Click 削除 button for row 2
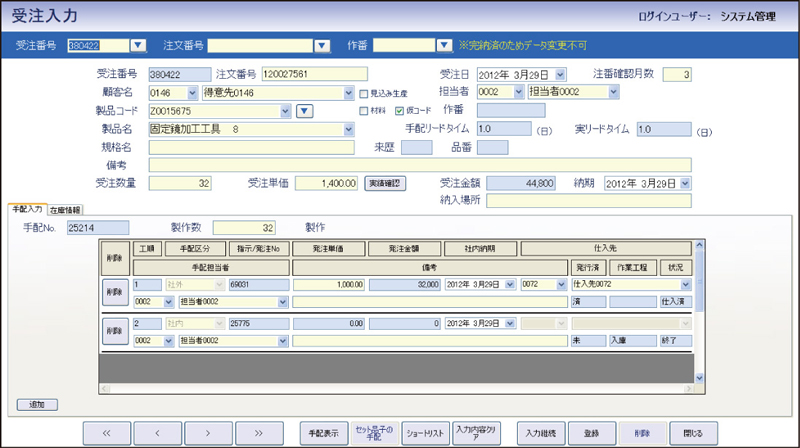 115,331
